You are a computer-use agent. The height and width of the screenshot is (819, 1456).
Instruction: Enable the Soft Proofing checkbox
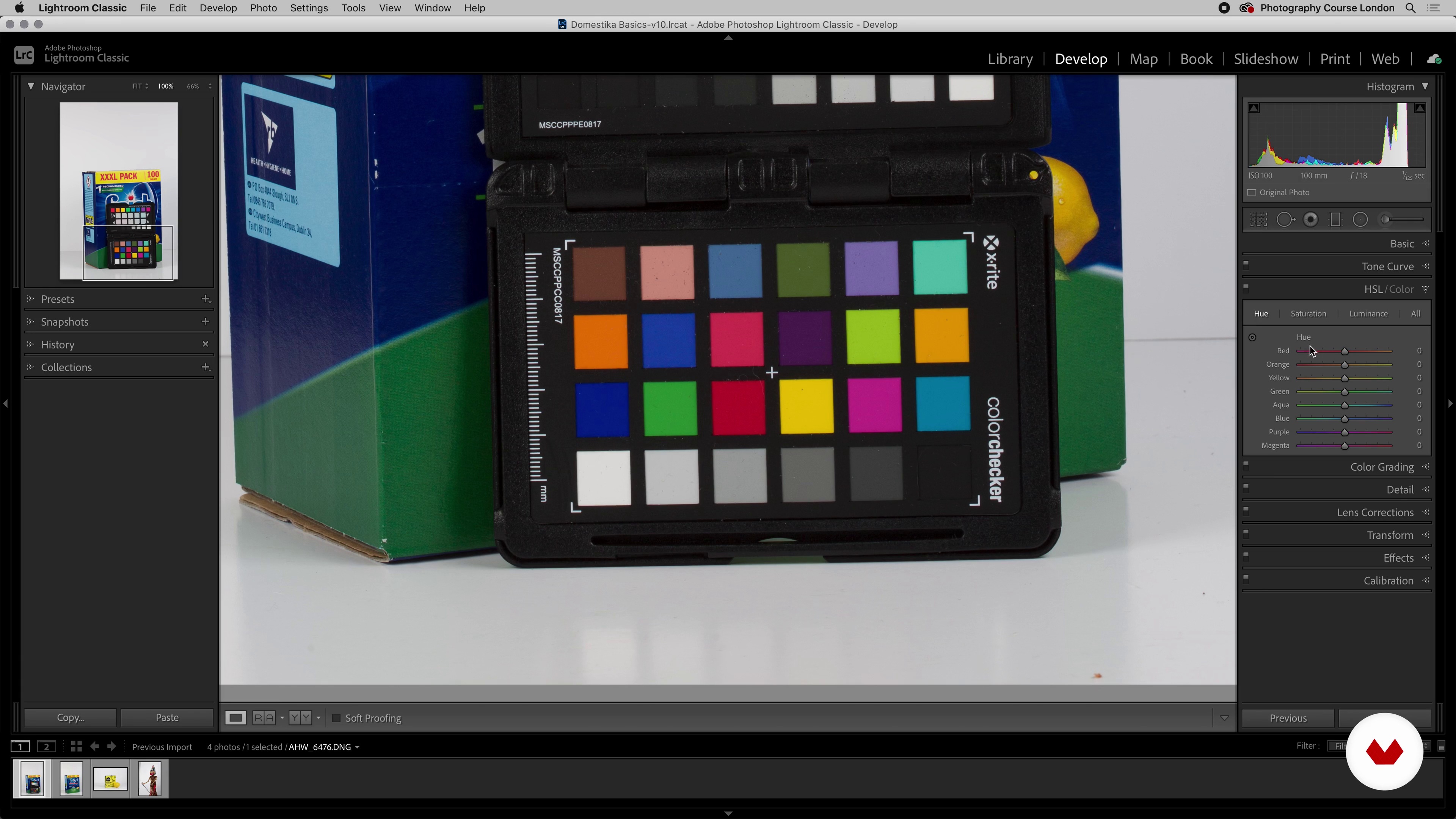point(336,719)
